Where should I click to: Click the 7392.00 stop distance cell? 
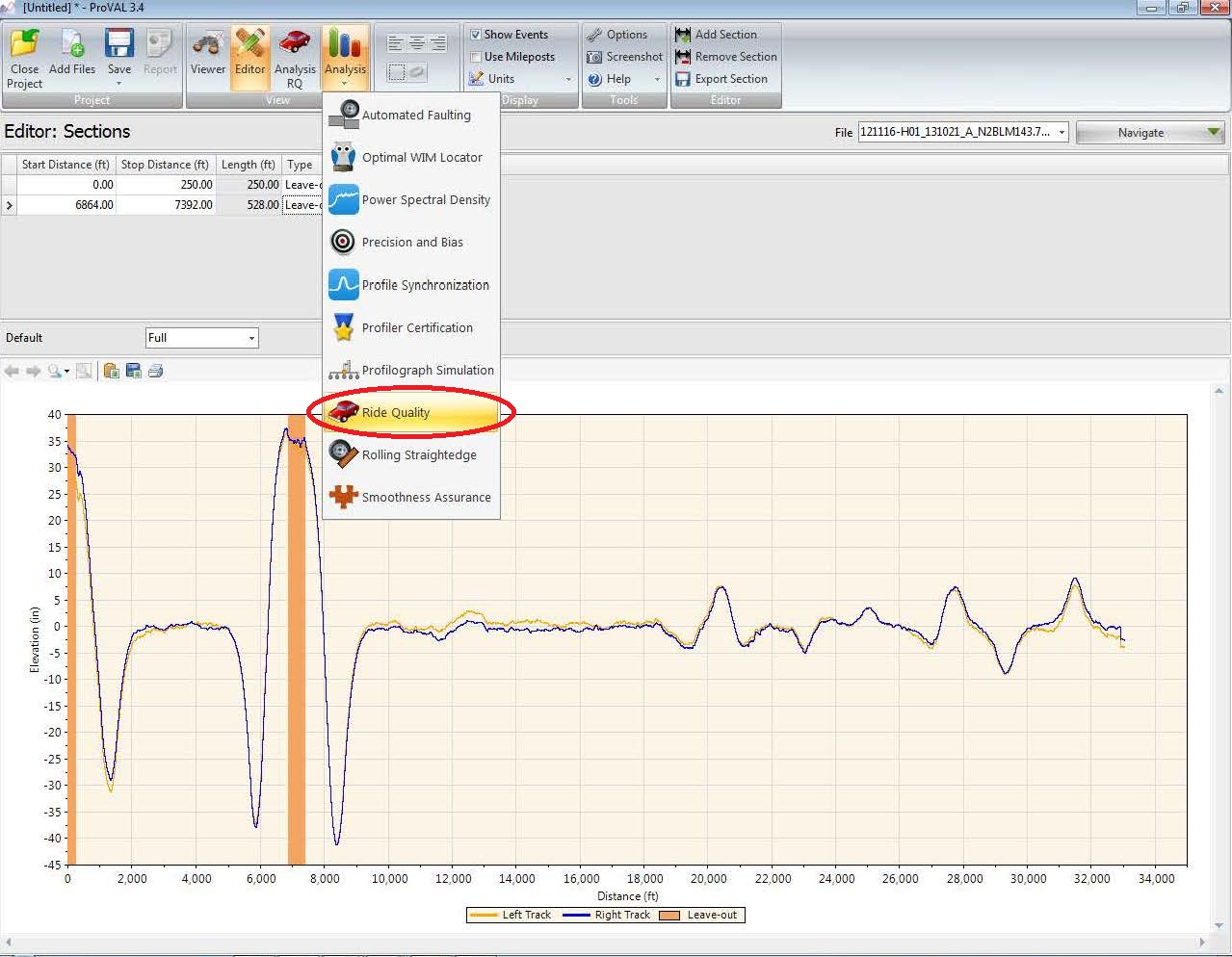click(166, 205)
